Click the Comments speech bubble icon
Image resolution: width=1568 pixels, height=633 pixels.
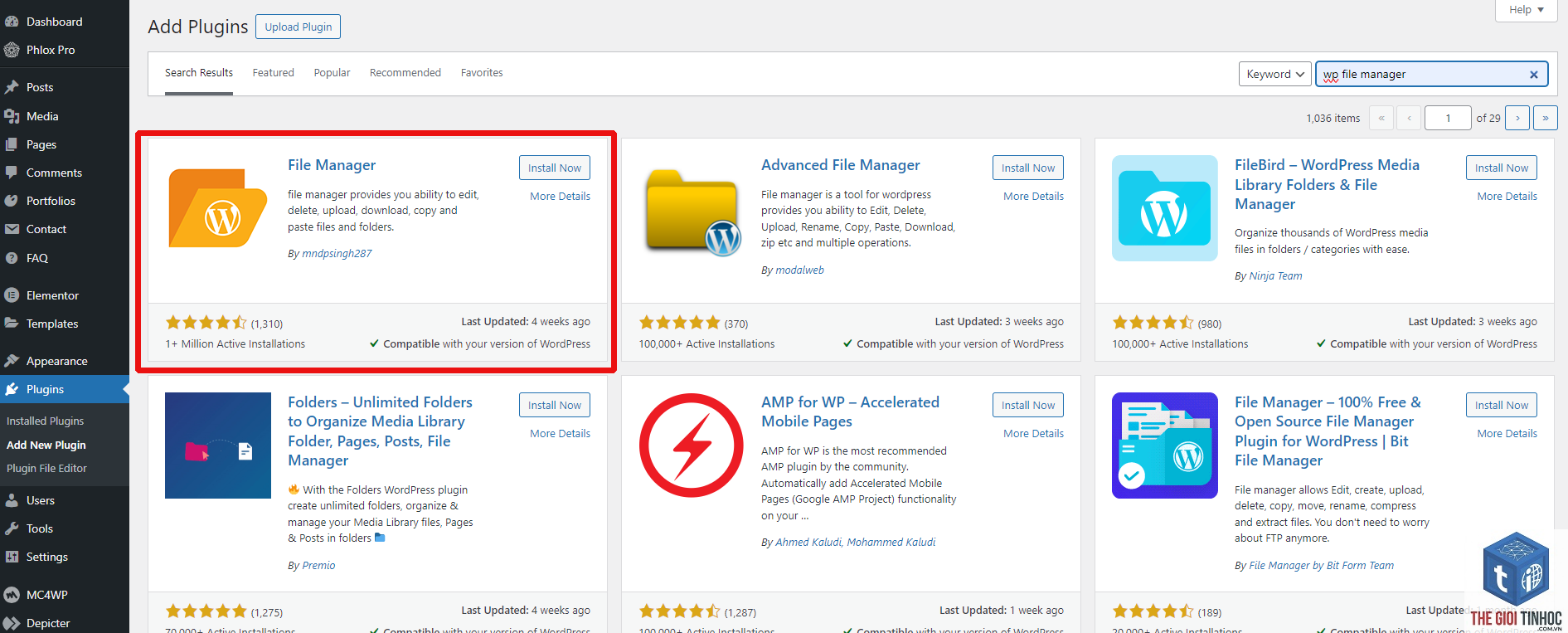12,173
